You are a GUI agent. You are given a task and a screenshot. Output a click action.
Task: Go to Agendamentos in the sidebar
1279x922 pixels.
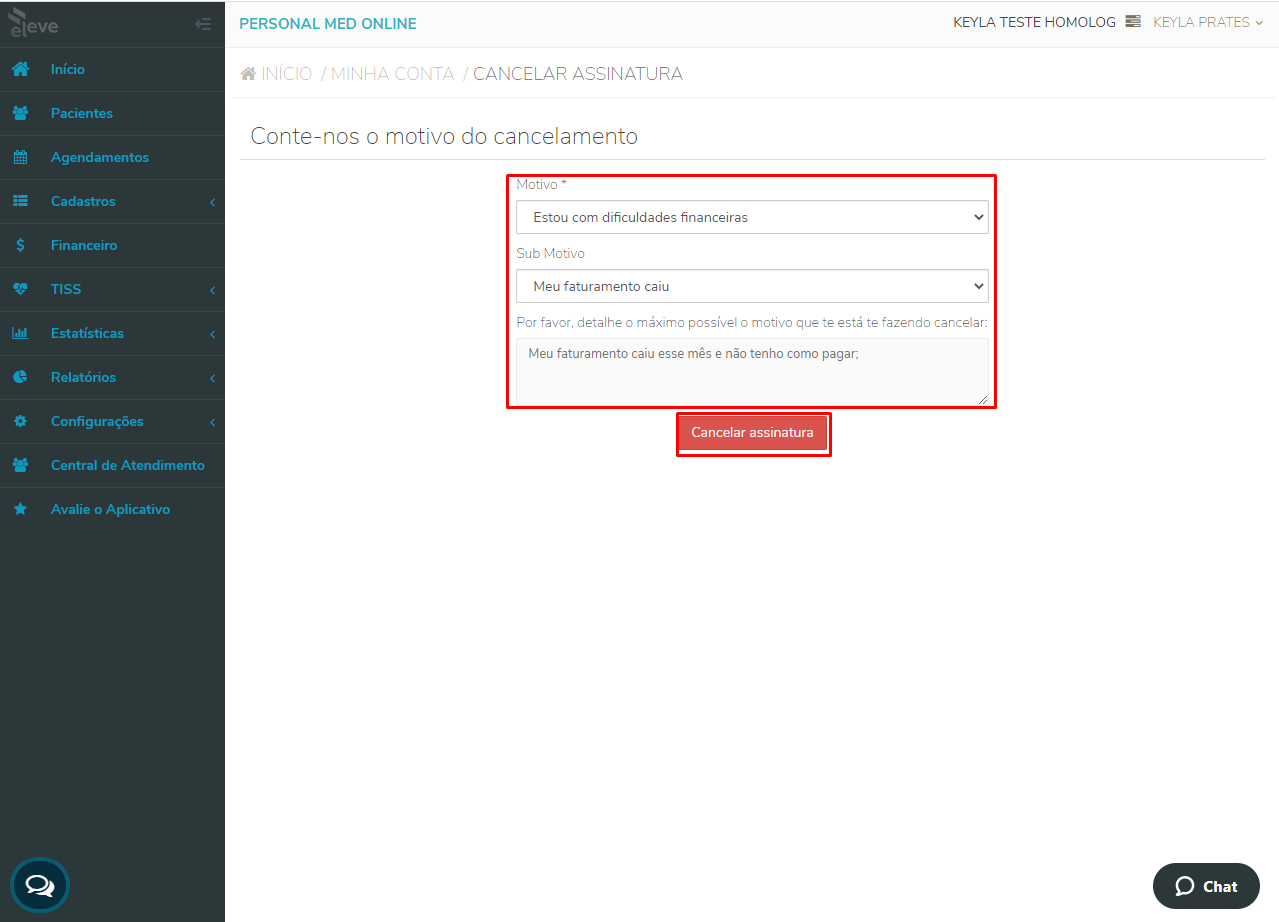112,157
